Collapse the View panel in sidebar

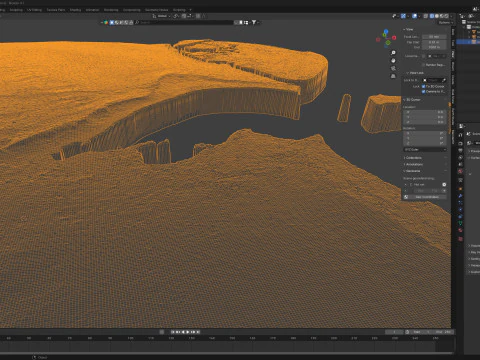pos(409,29)
